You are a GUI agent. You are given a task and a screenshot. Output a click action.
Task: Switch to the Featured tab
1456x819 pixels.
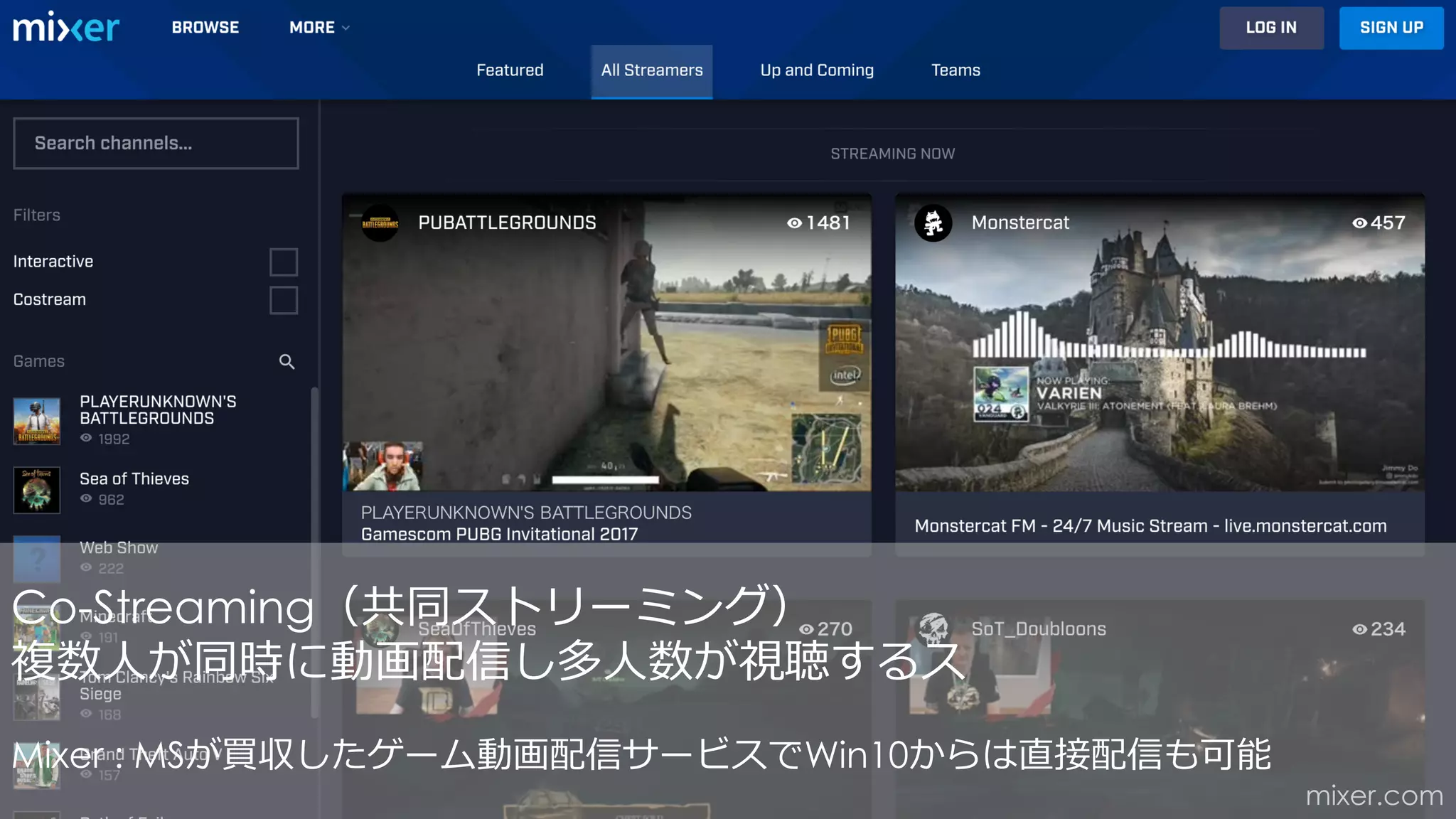[x=510, y=70]
